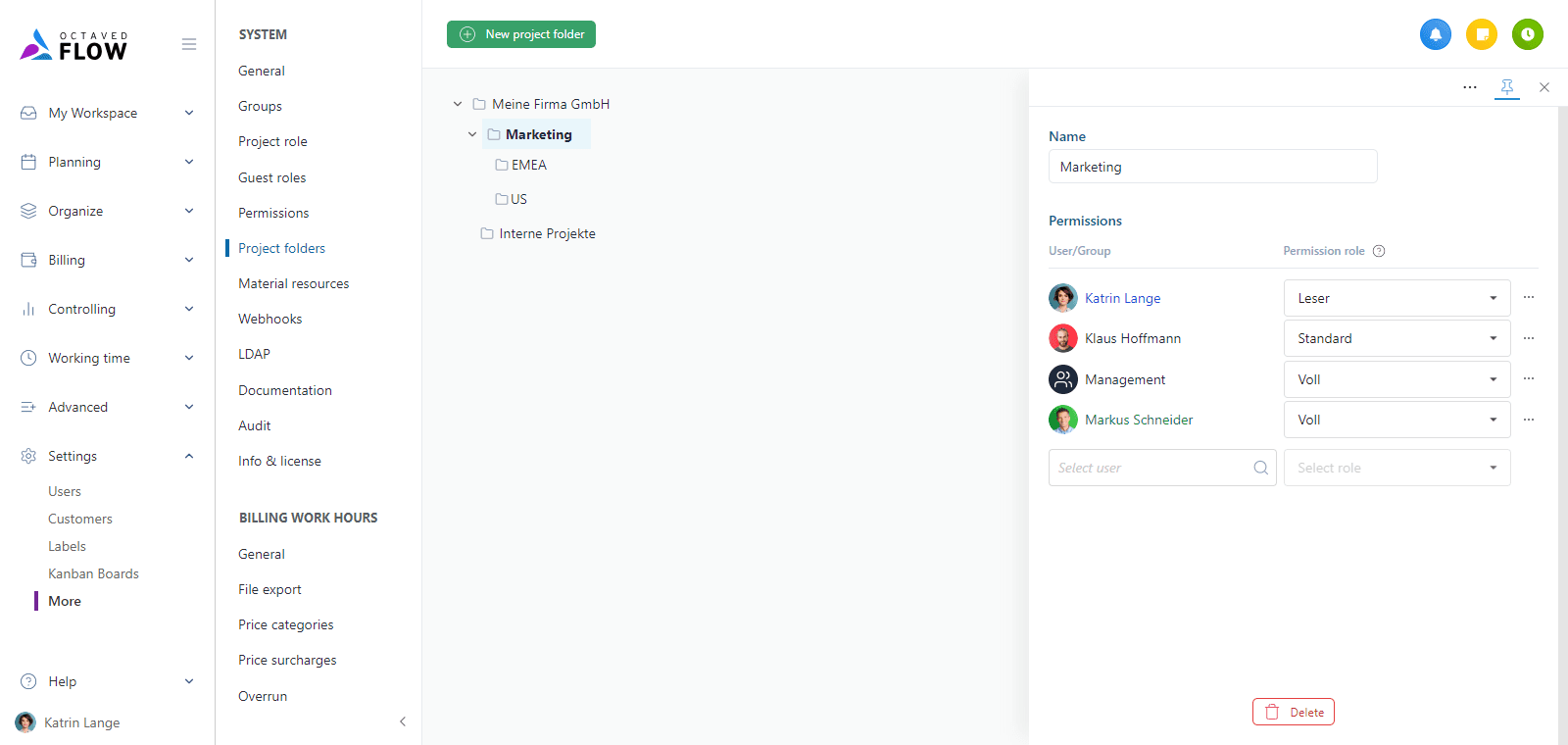Click the hamburger menu icon beside the logo
Screen dimensions: 1568x745
pyautogui.click(x=189, y=44)
